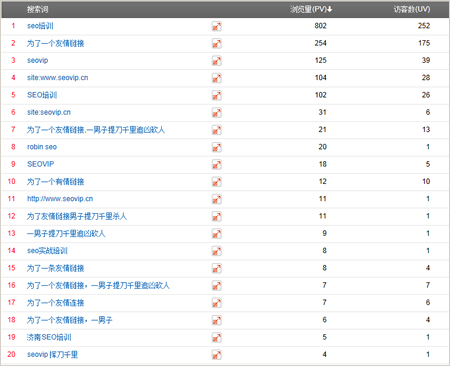Open the 为了一条友情链接 keyword link
This screenshot has height=366, width=450.
(55, 268)
